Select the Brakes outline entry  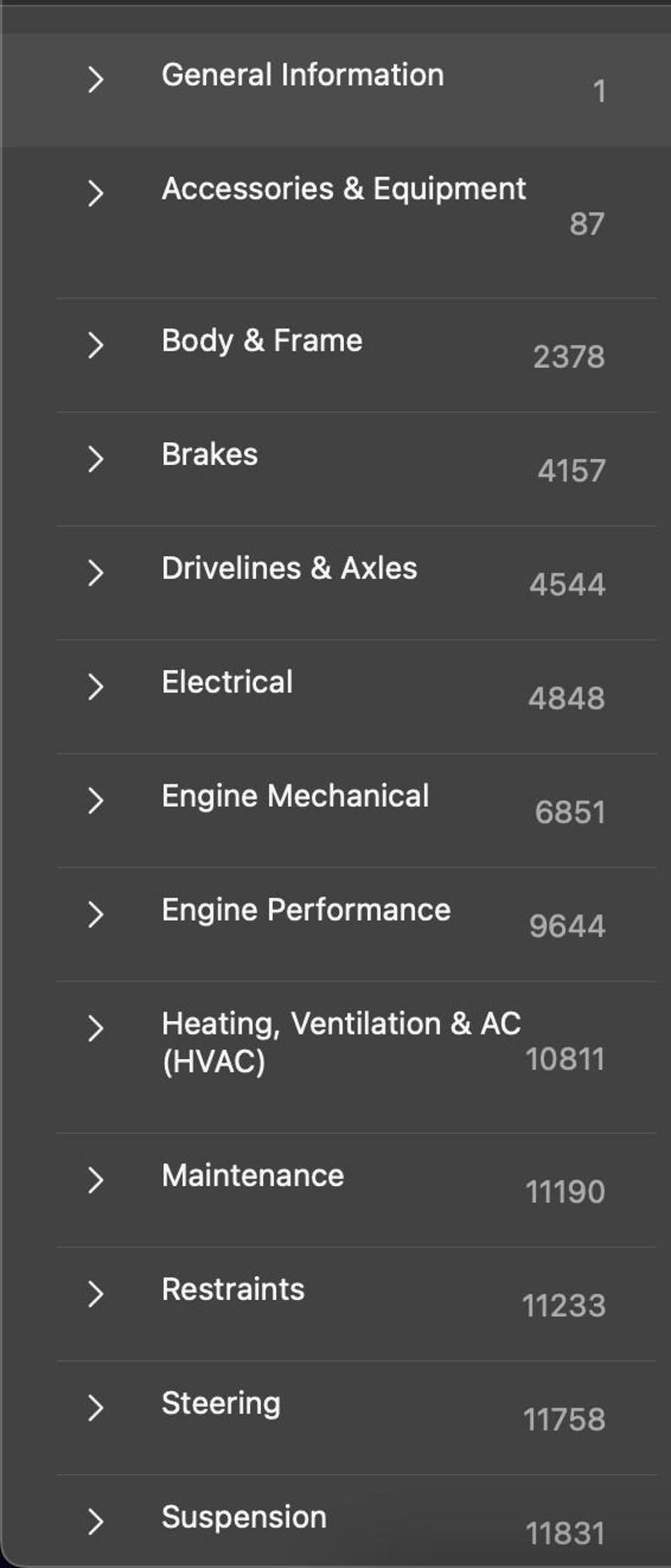(x=210, y=455)
